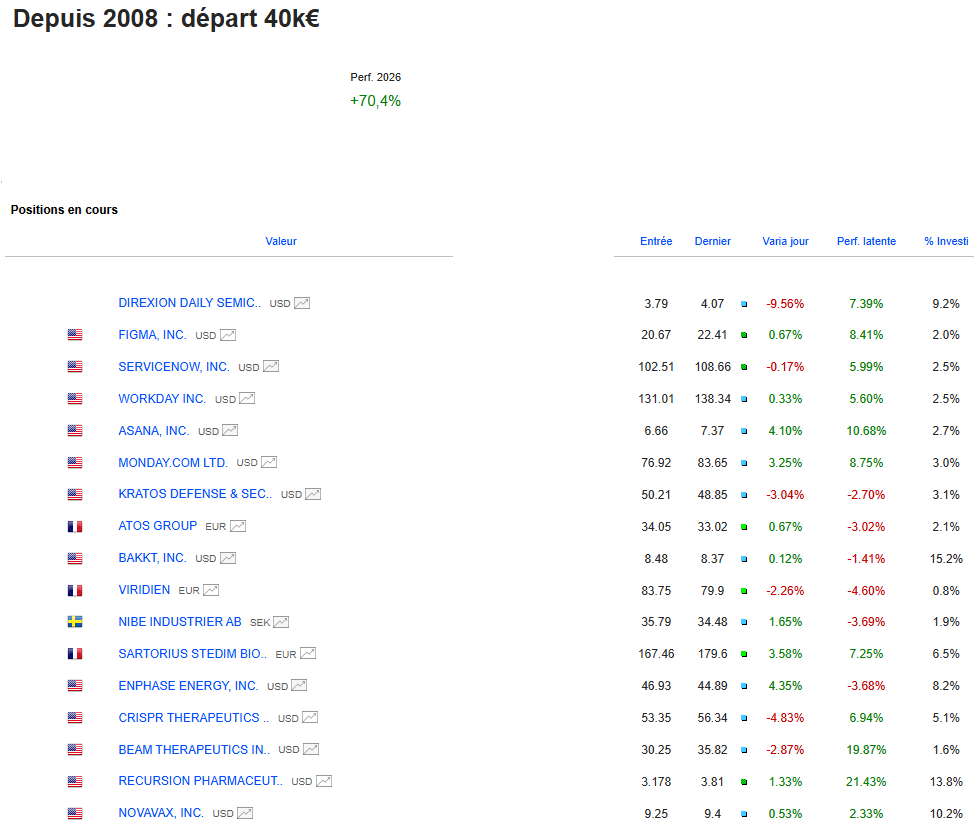Click green status dot in RECURSION PHARMACEUT row
Image resolution: width=974 pixels, height=832 pixels.
[x=744, y=782]
